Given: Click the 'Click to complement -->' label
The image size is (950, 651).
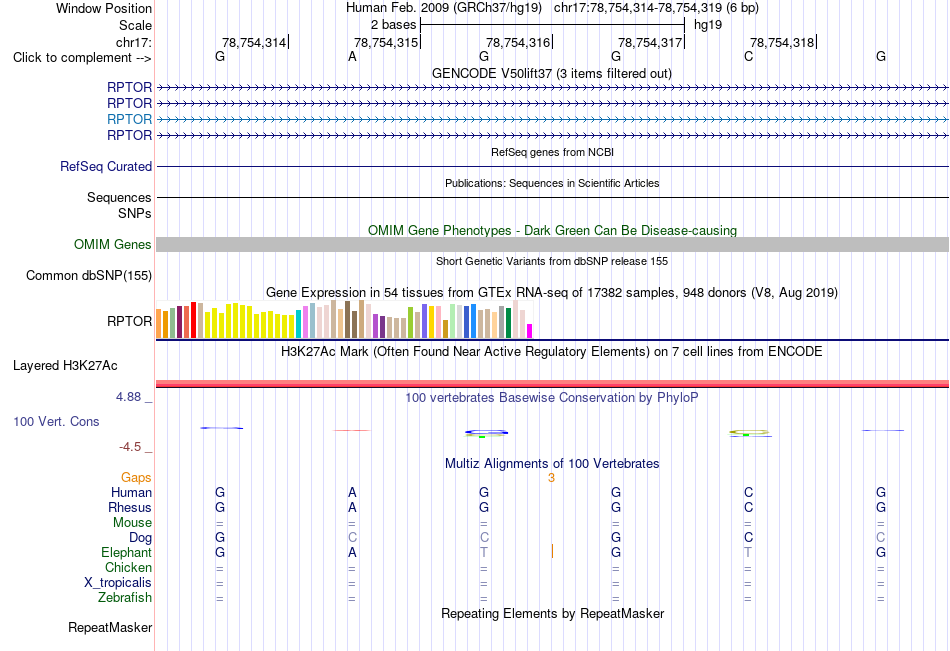Looking at the screenshot, I should pos(82,58).
